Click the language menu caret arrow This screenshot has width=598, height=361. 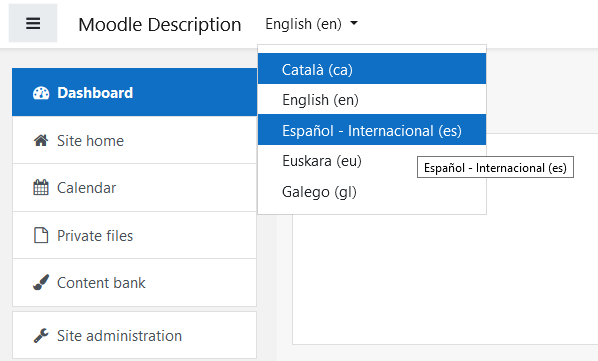pos(354,23)
